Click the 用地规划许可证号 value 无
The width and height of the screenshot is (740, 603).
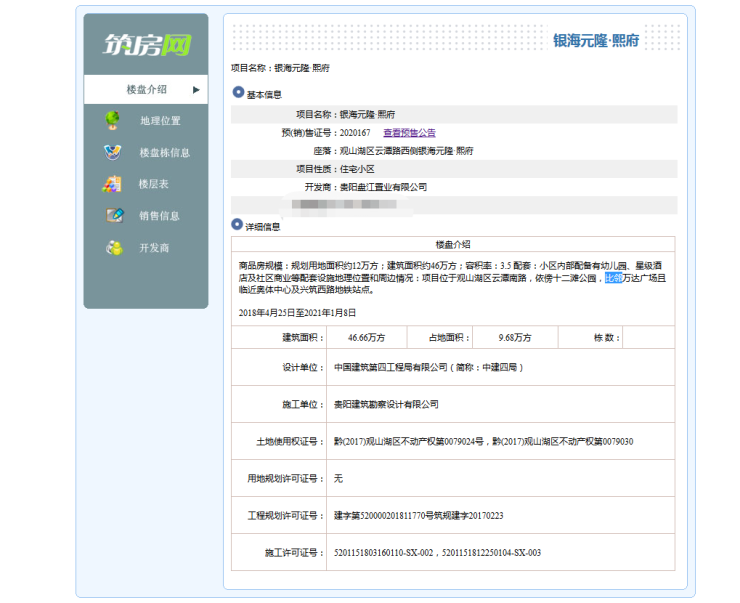[338, 478]
